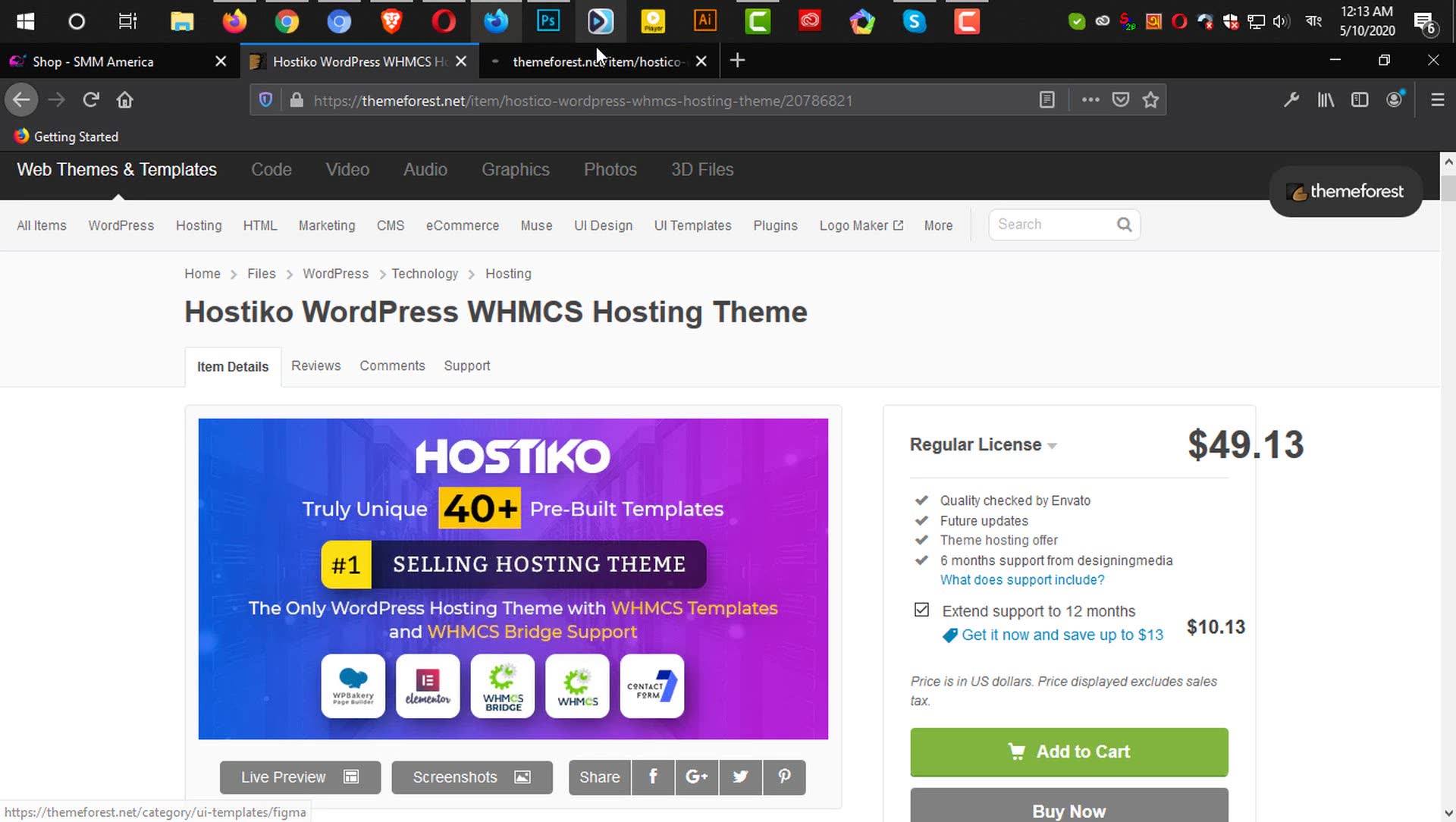This screenshot has height=822, width=1456.
Task: Click the Add to Cart button
Action: (1068, 752)
